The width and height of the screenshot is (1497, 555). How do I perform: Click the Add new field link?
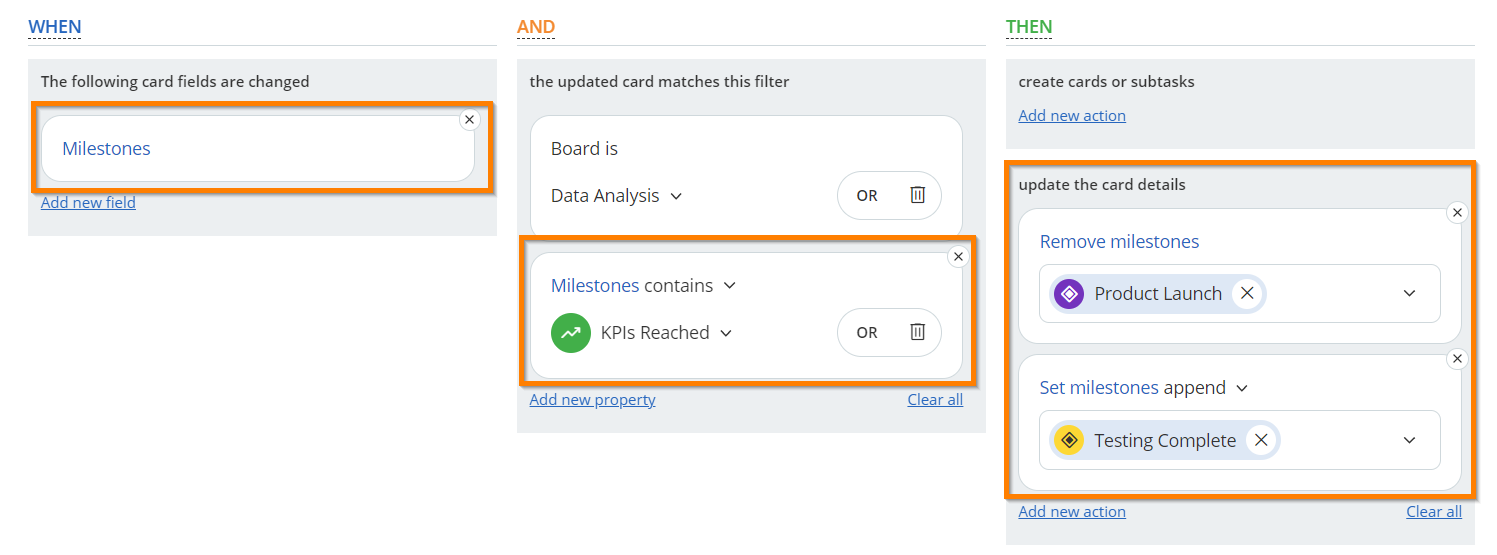point(88,202)
